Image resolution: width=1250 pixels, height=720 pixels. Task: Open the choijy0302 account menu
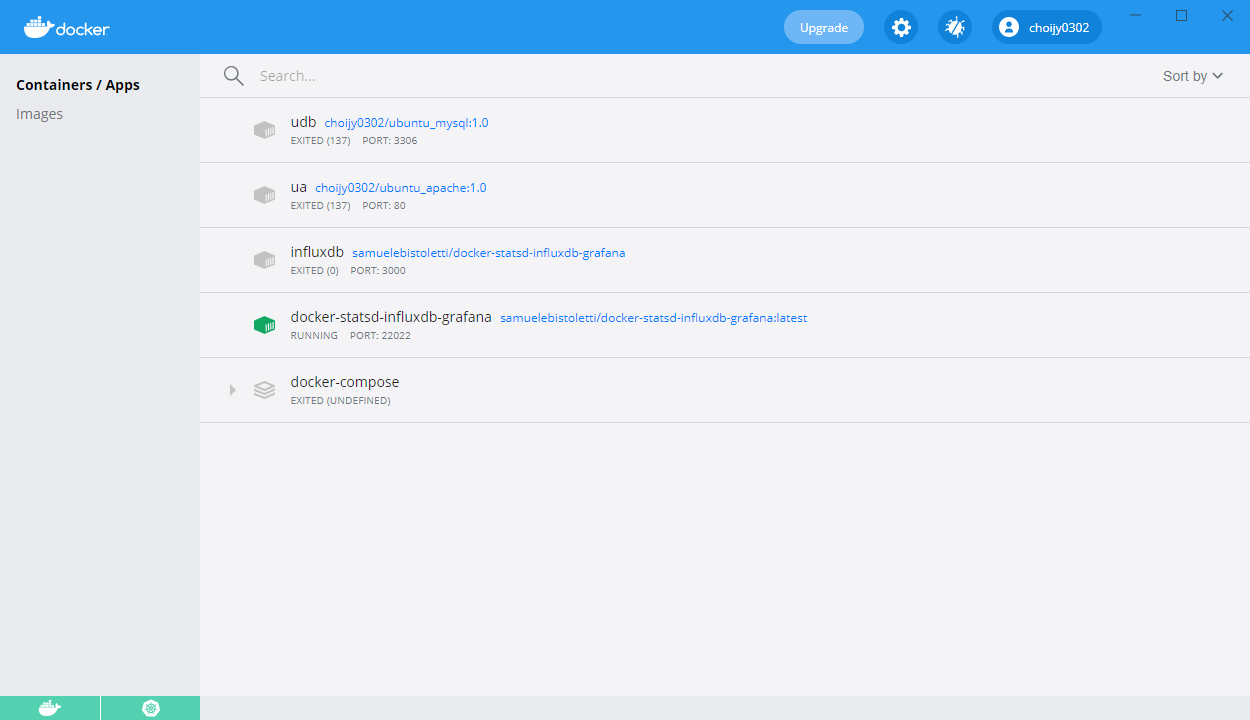point(1047,27)
